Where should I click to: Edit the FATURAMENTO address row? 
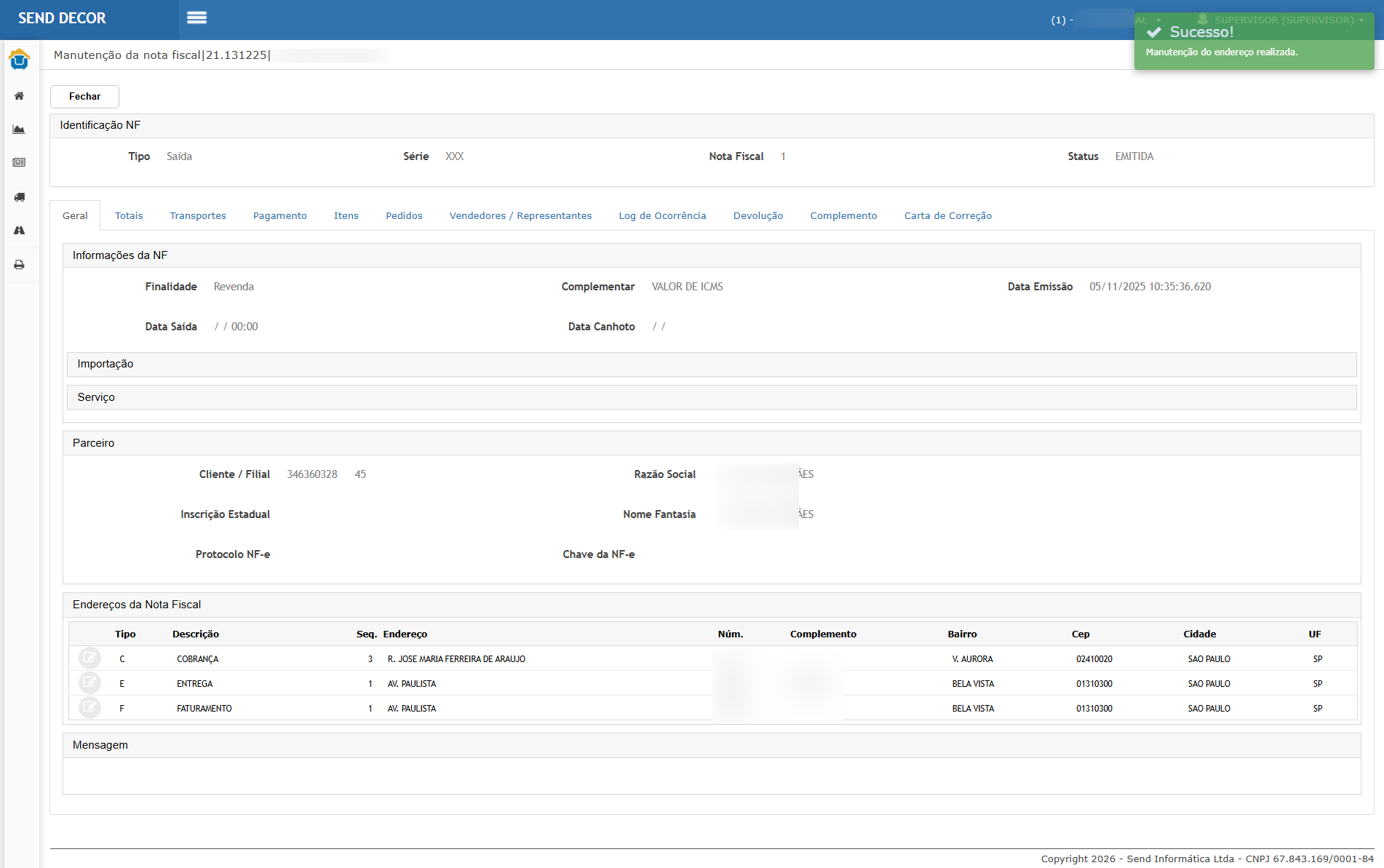(x=90, y=707)
